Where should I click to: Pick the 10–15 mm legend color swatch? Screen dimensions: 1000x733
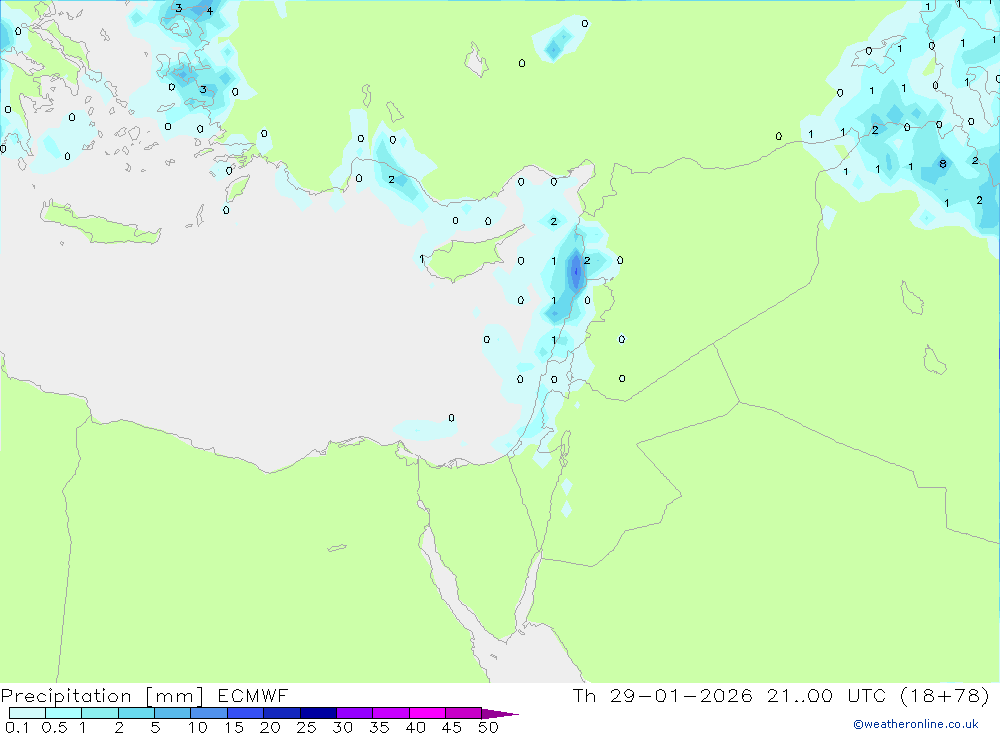[x=209, y=713]
